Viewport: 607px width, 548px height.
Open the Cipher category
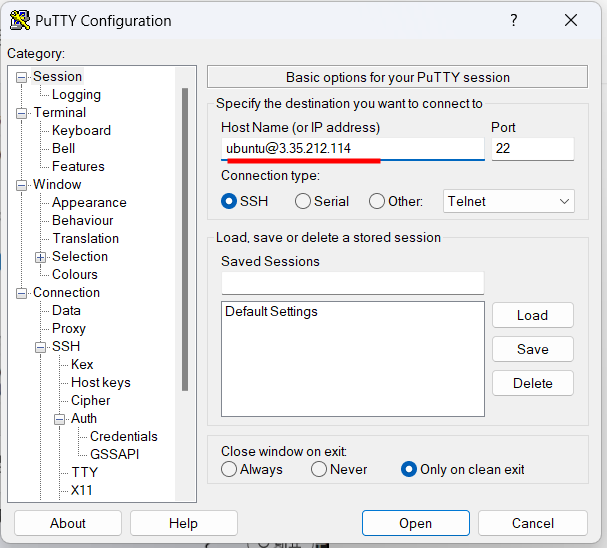(91, 401)
